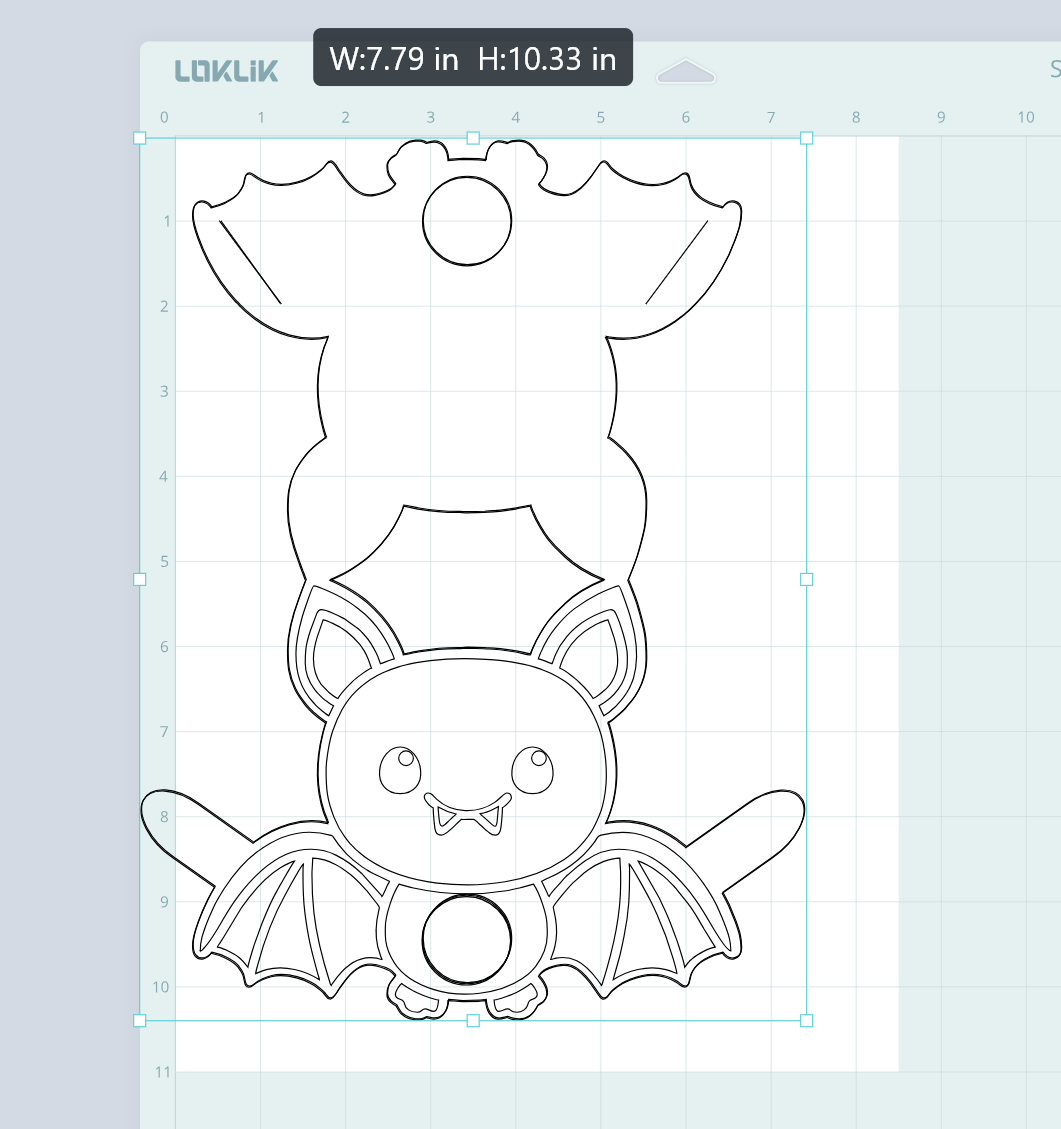This screenshot has height=1129, width=1061.
Task: Click the top-left selection resize handle
Action: tap(140, 138)
